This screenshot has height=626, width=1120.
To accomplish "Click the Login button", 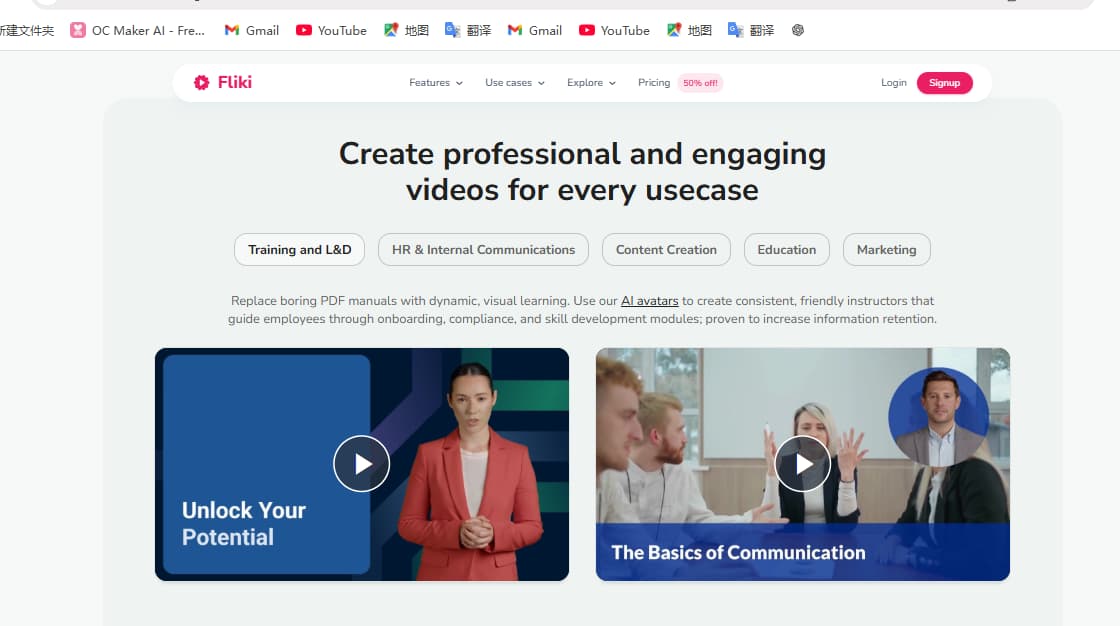I will pos(893,83).
